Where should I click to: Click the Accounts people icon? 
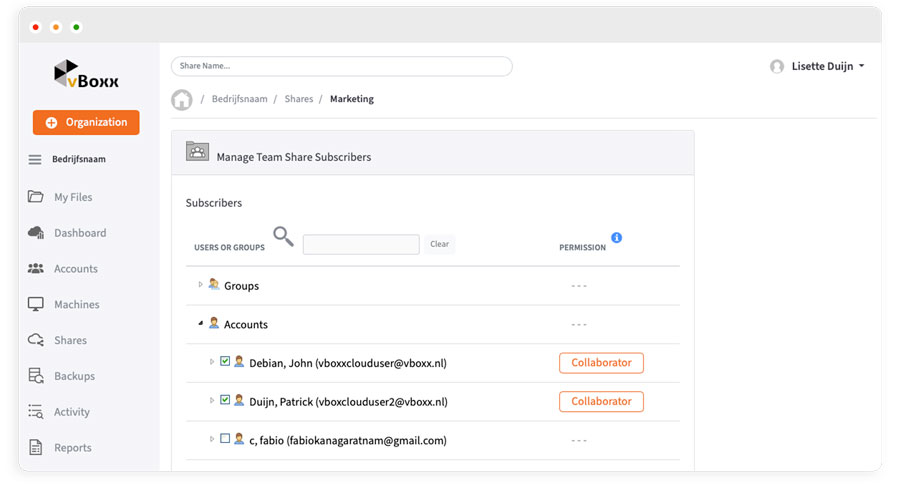[36, 268]
